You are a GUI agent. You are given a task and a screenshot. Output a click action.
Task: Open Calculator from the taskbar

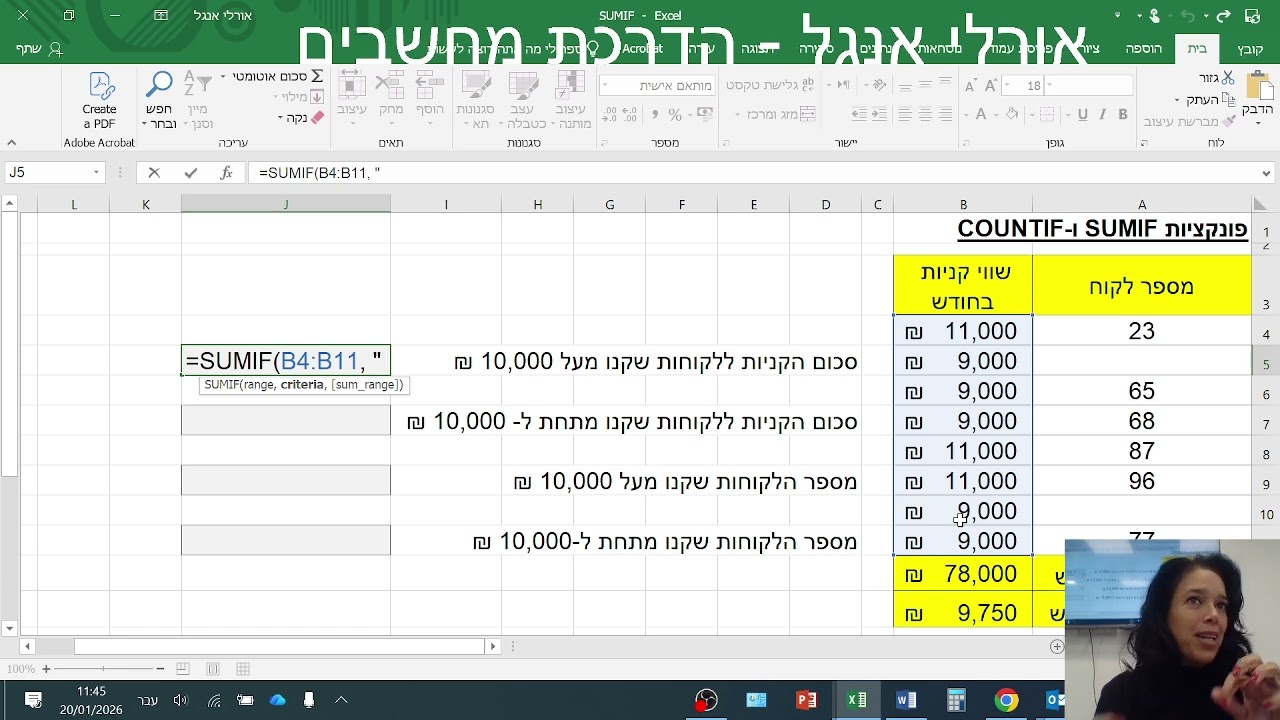pos(956,700)
